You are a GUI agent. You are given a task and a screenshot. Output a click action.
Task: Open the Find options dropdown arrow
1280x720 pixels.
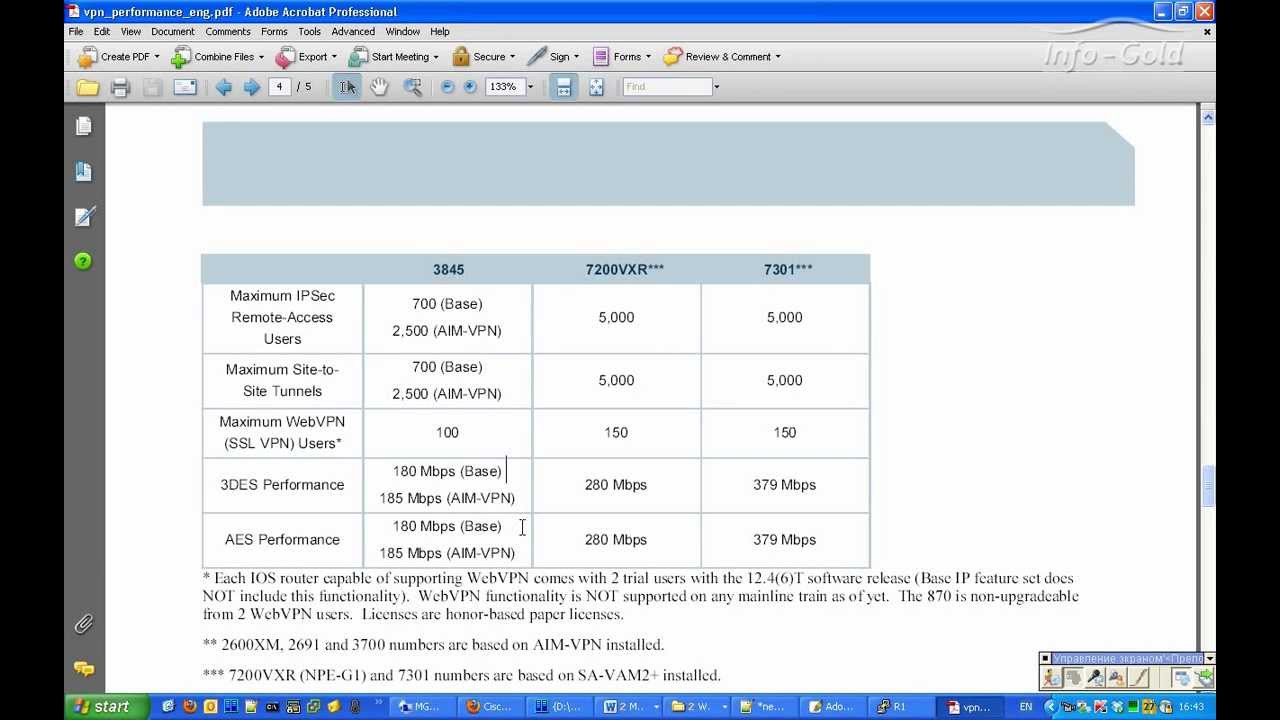(x=716, y=87)
